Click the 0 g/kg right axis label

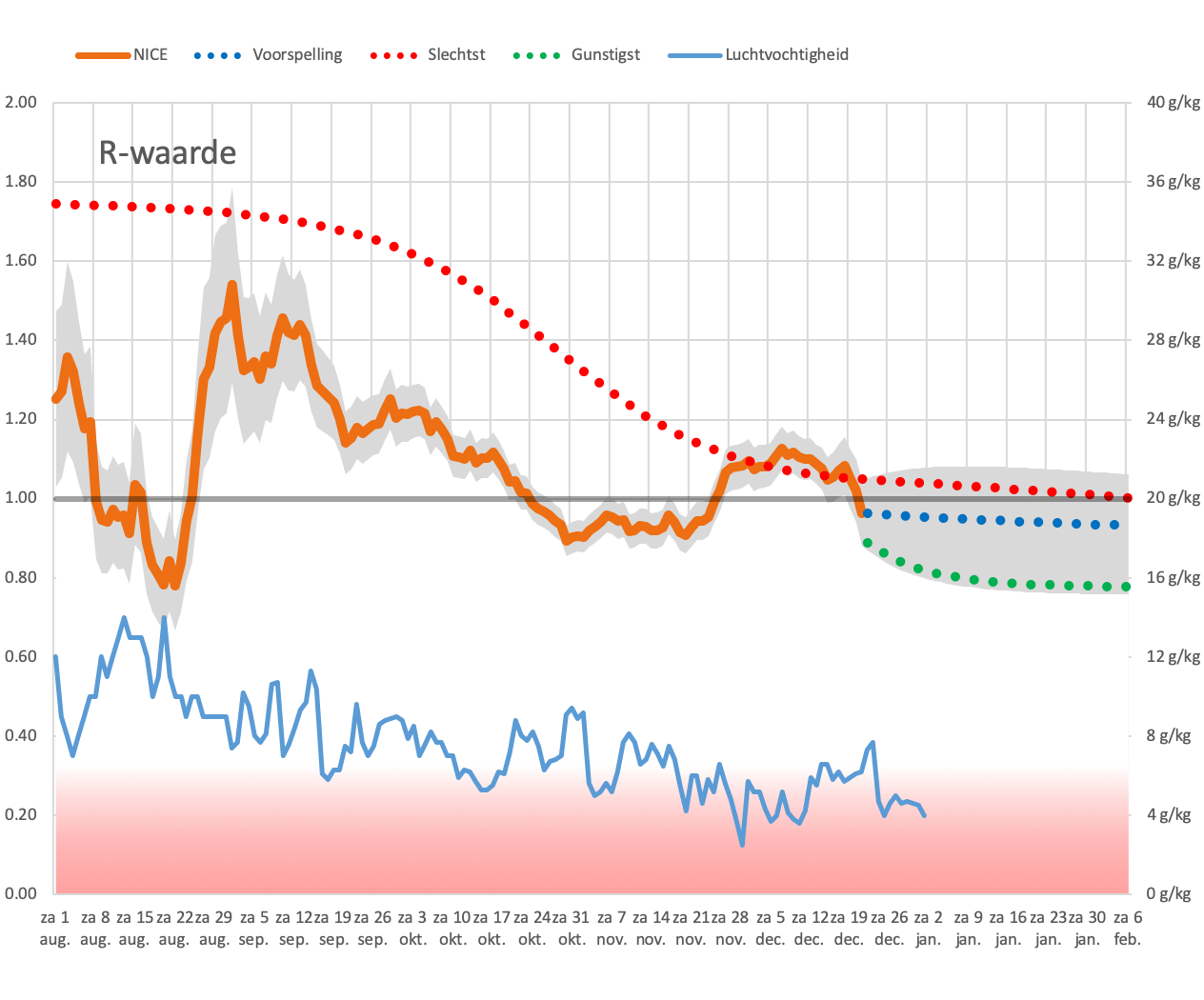tap(1169, 893)
